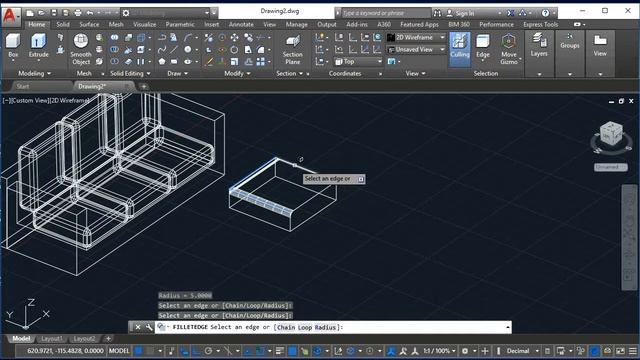Toggle lineweight display in status bar
This screenshot has height=360, width=640.
[x=280, y=351]
